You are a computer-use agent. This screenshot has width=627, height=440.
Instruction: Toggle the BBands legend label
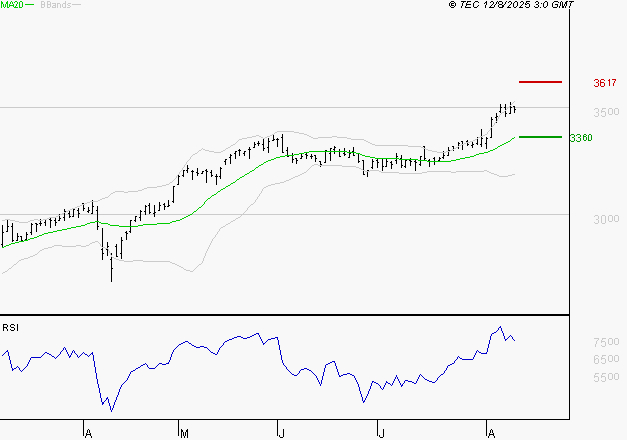[53, 5]
